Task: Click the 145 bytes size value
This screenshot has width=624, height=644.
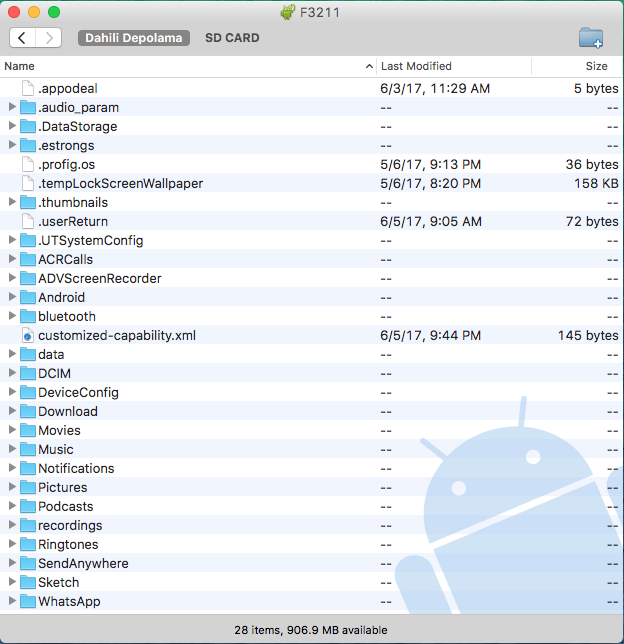Action: (588, 336)
